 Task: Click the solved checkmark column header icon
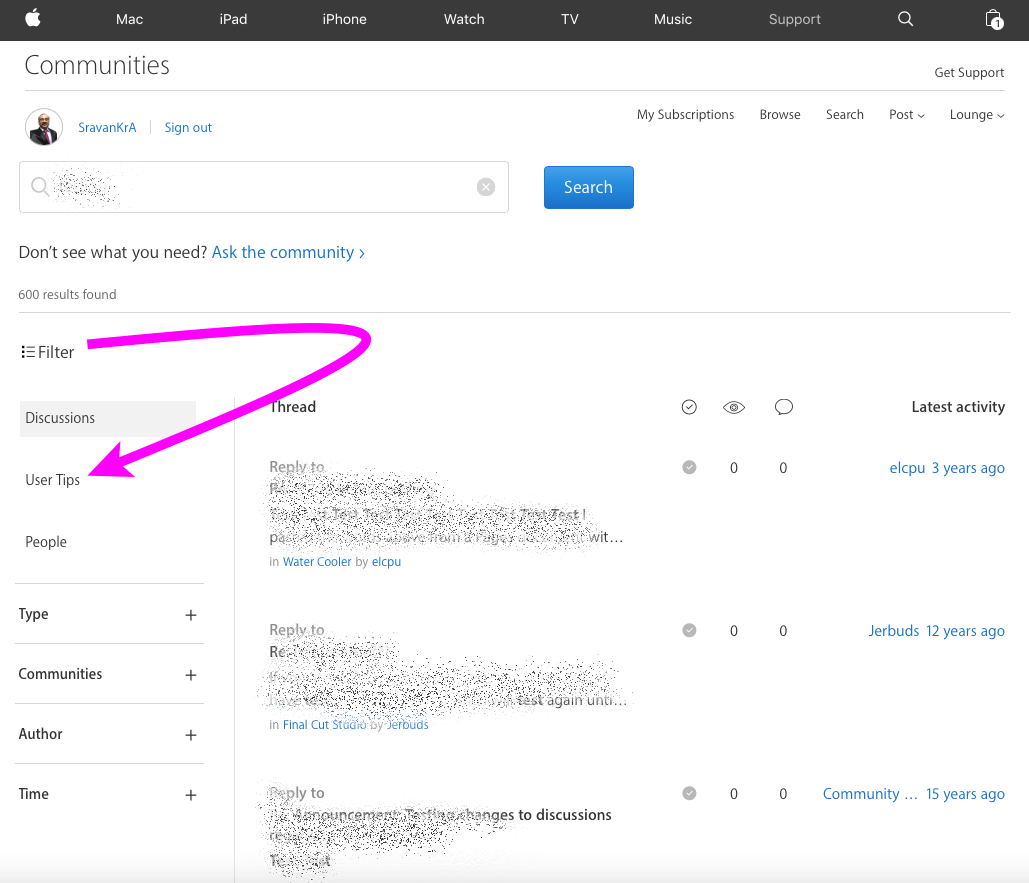689,407
